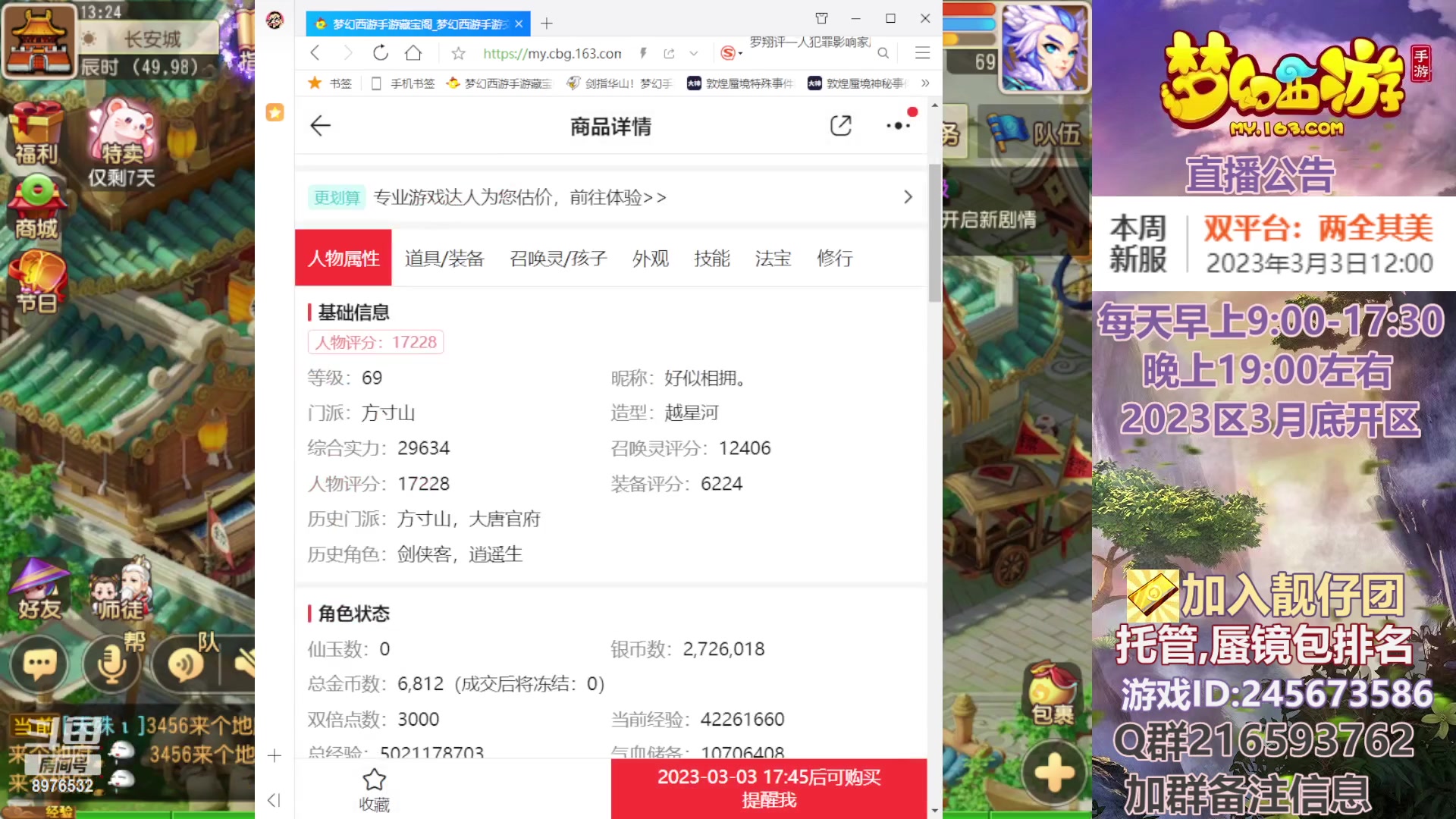Toggle the game microphone button
1456x819 pixels.
coord(111,664)
